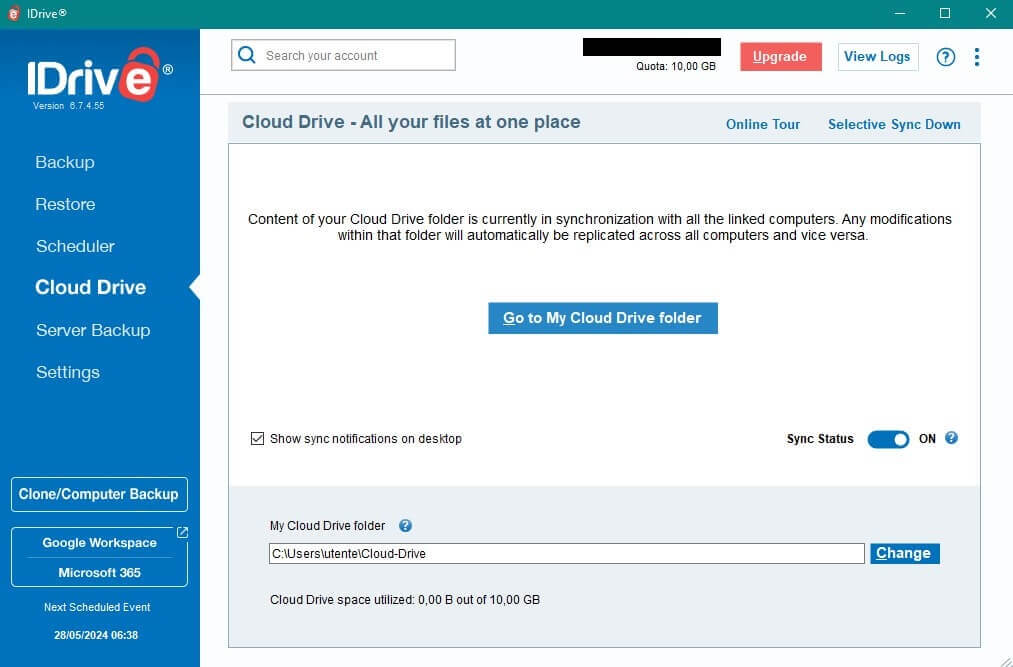Image resolution: width=1013 pixels, height=667 pixels.
Task: Toggle Show sync notifications on desktop checkbox
Action: 257,439
